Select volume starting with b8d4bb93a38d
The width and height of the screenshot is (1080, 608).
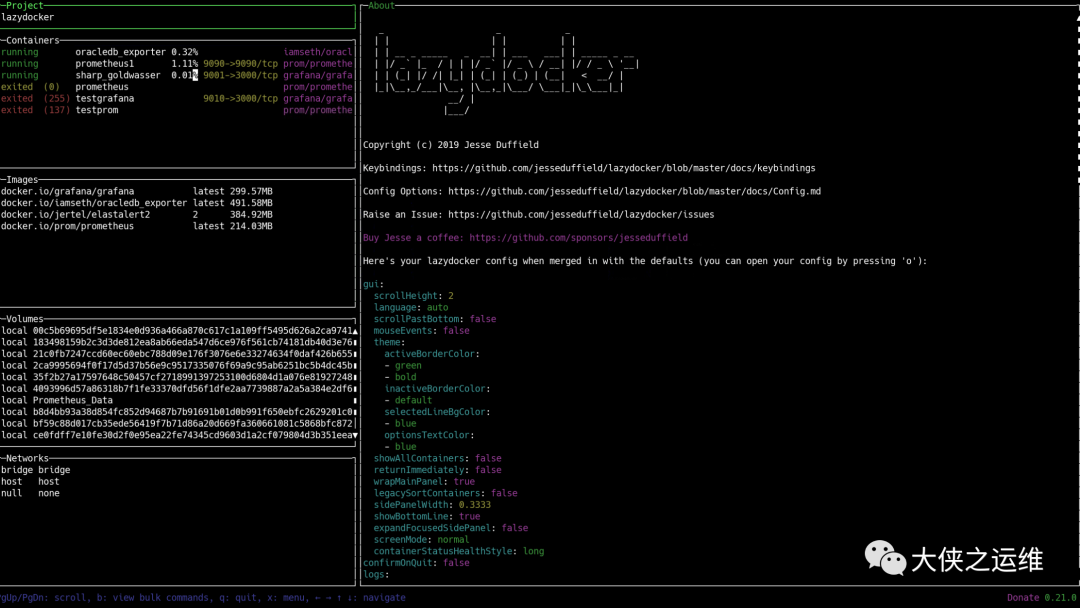176,412
